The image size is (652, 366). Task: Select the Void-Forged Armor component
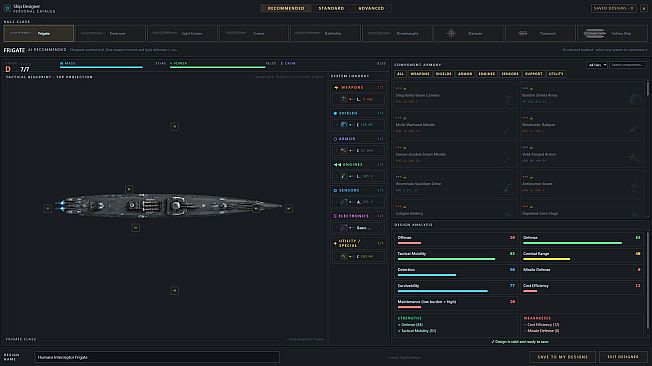582,155
